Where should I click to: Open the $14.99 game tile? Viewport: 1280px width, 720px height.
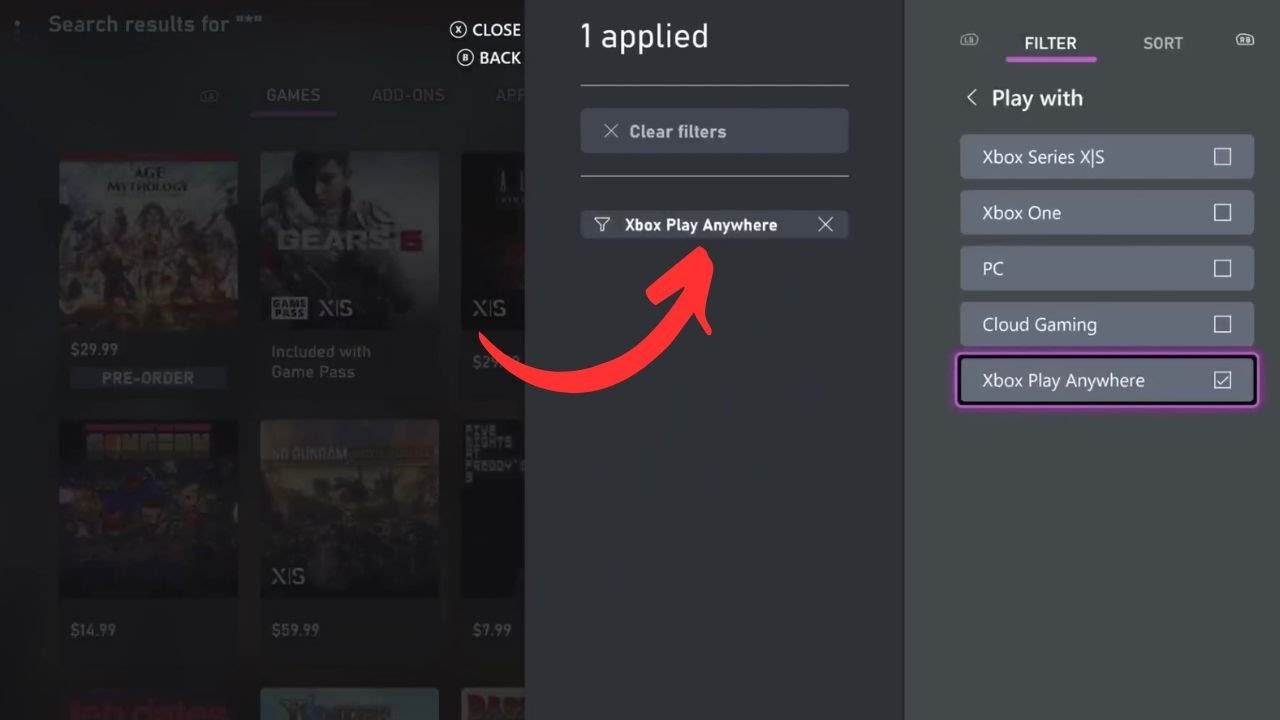(x=149, y=509)
